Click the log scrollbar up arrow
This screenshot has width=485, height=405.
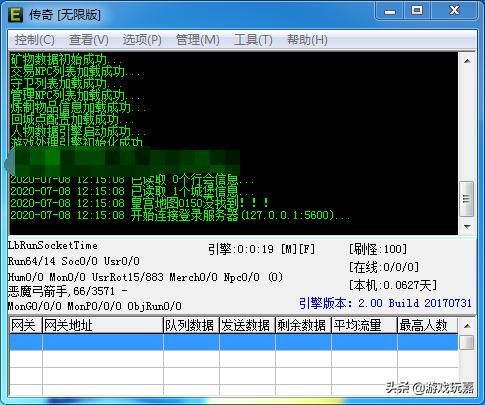click(467, 61)
